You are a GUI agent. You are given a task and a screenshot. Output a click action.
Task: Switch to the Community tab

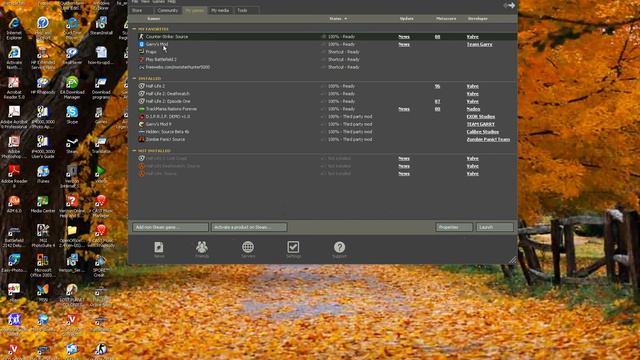tap(168, 10)
